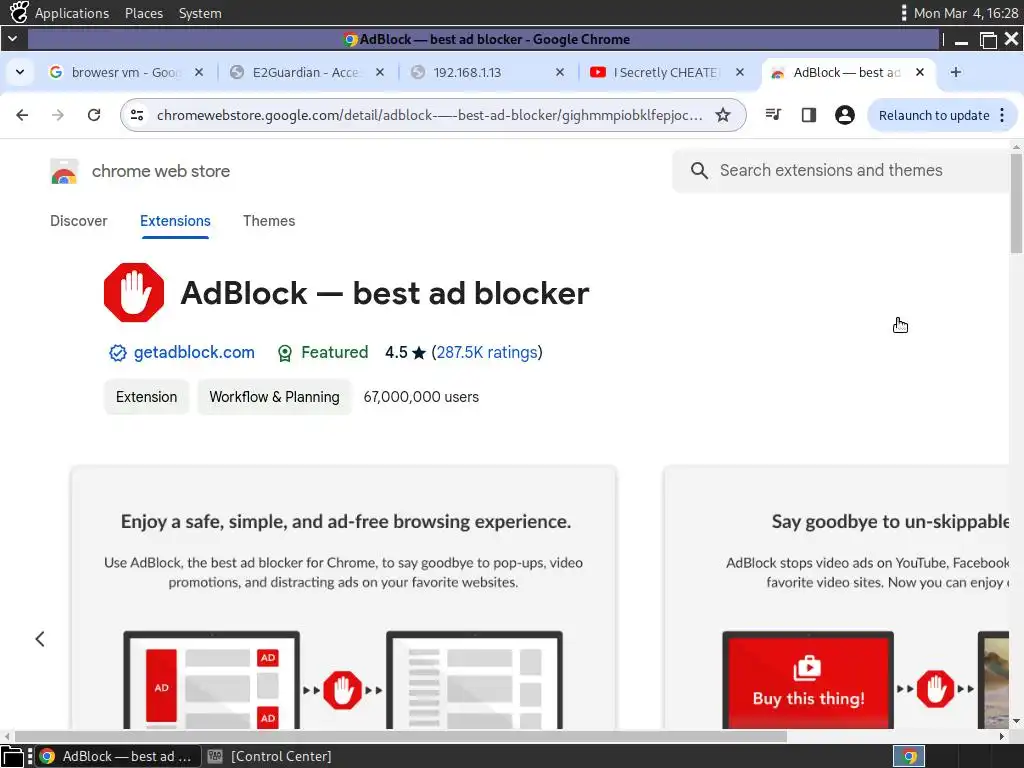Click the AdBlock Chrome taskbar button
Screen dimensions: 1024x768
click(118, 756)
